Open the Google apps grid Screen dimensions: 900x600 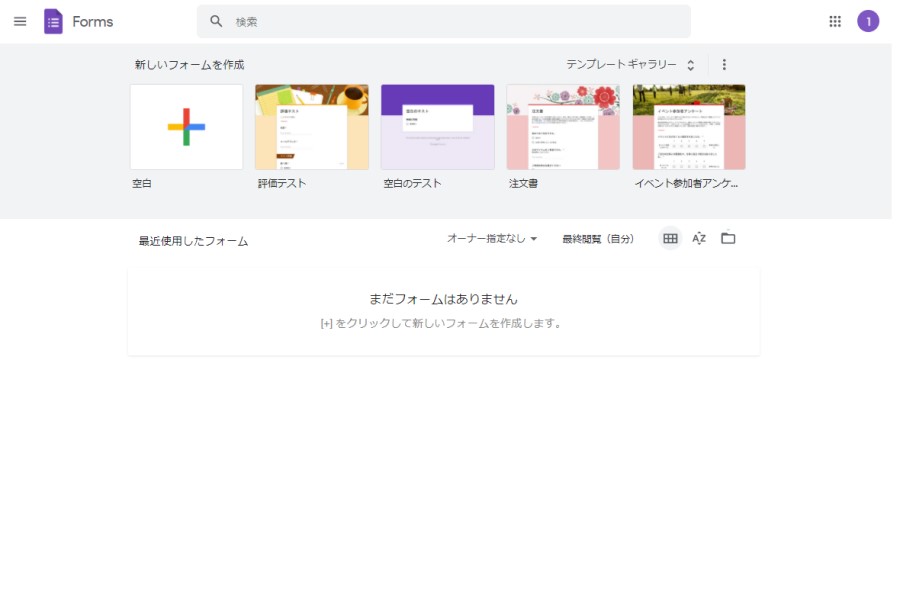[835, 21]
